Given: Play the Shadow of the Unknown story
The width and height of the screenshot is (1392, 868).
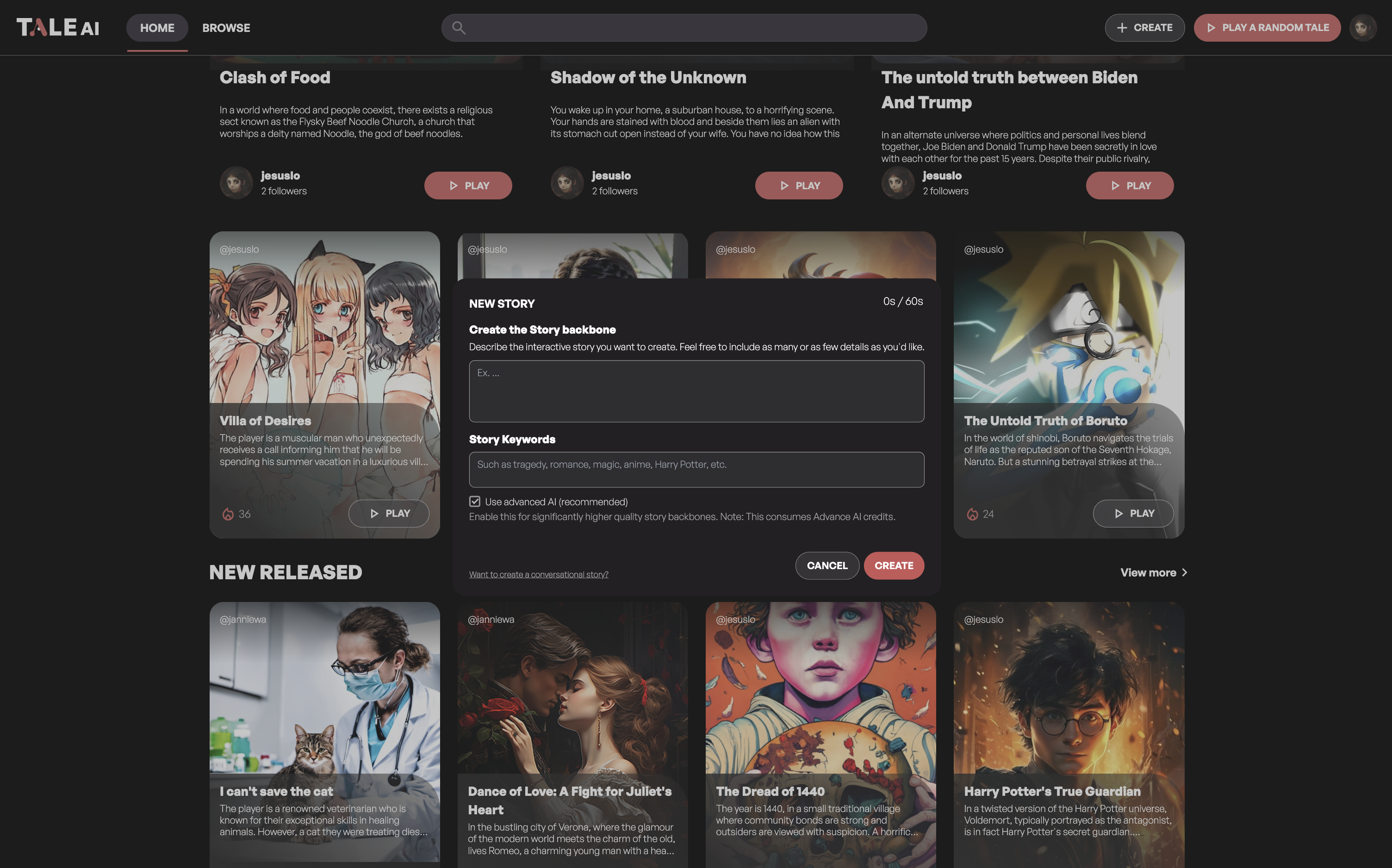Looking at the screenshot, I should (798, 186).
